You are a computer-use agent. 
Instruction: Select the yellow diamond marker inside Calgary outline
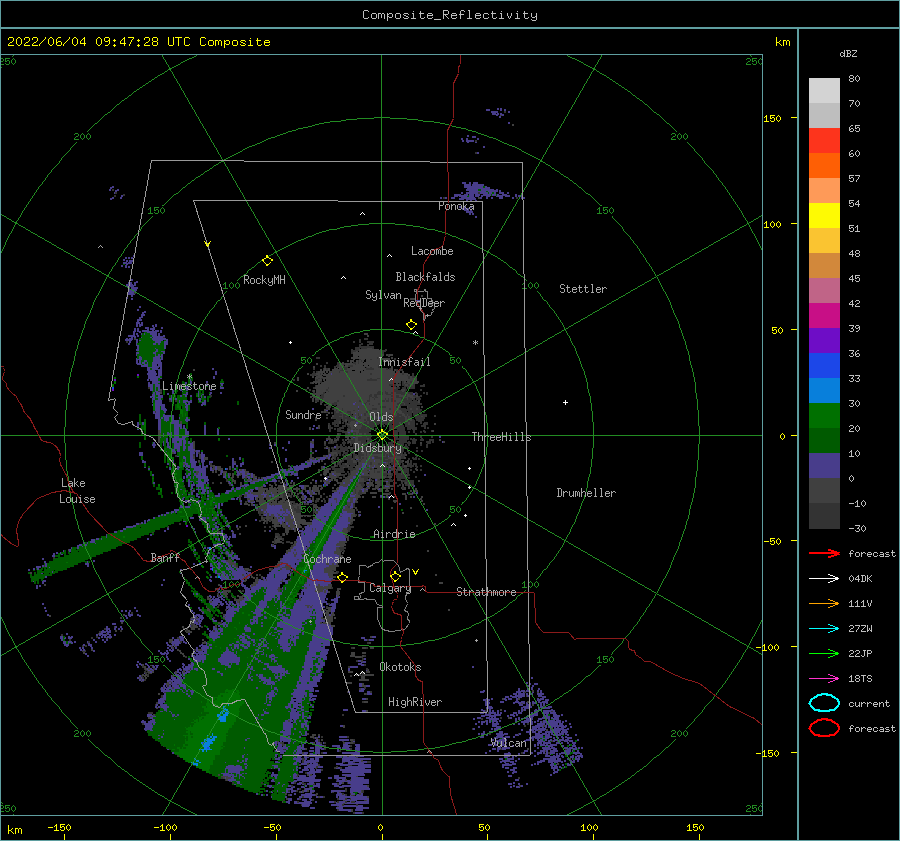pyautogui.click(x=395, y=576)
